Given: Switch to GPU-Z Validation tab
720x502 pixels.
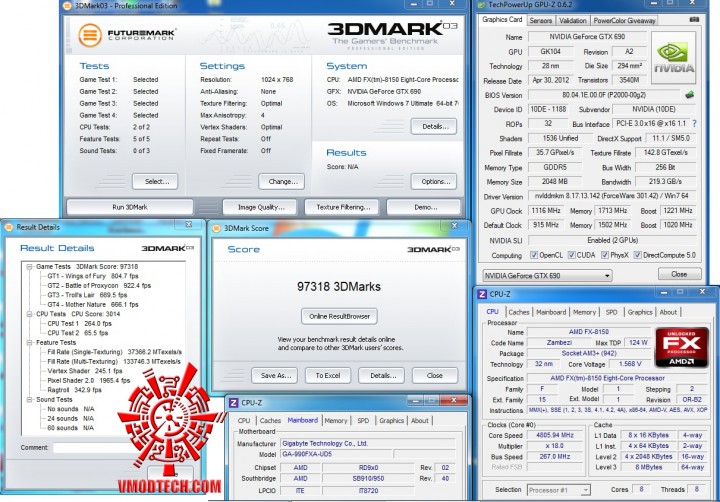Looking at the screenshot, I should coord(572,21).
